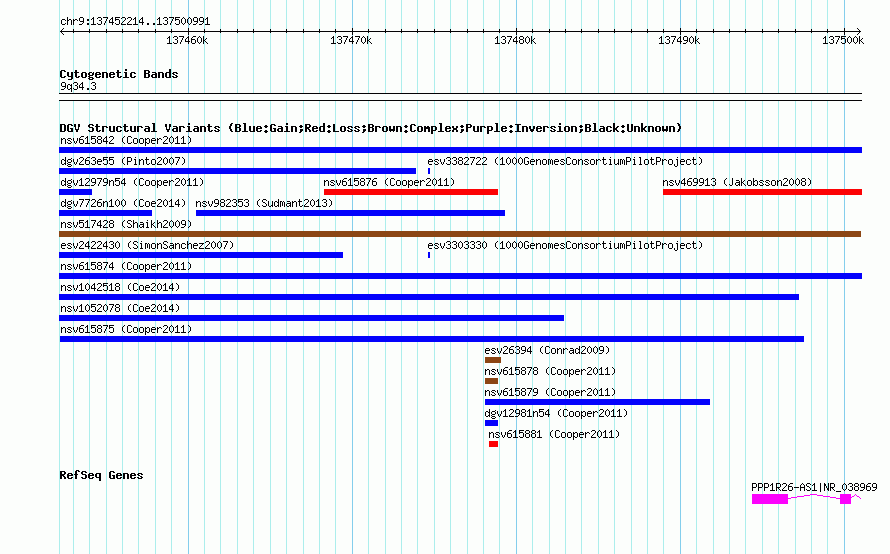Viewport: 890px width, 554px height.
Task: Click the esv3382722 small blue variant marker
Action: 429,171
